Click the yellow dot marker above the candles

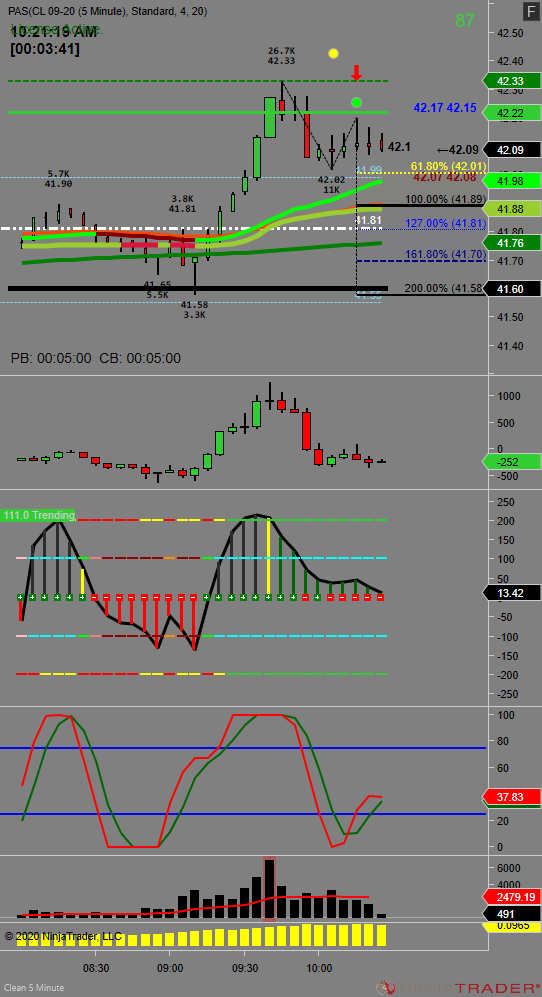click(333, 54)
